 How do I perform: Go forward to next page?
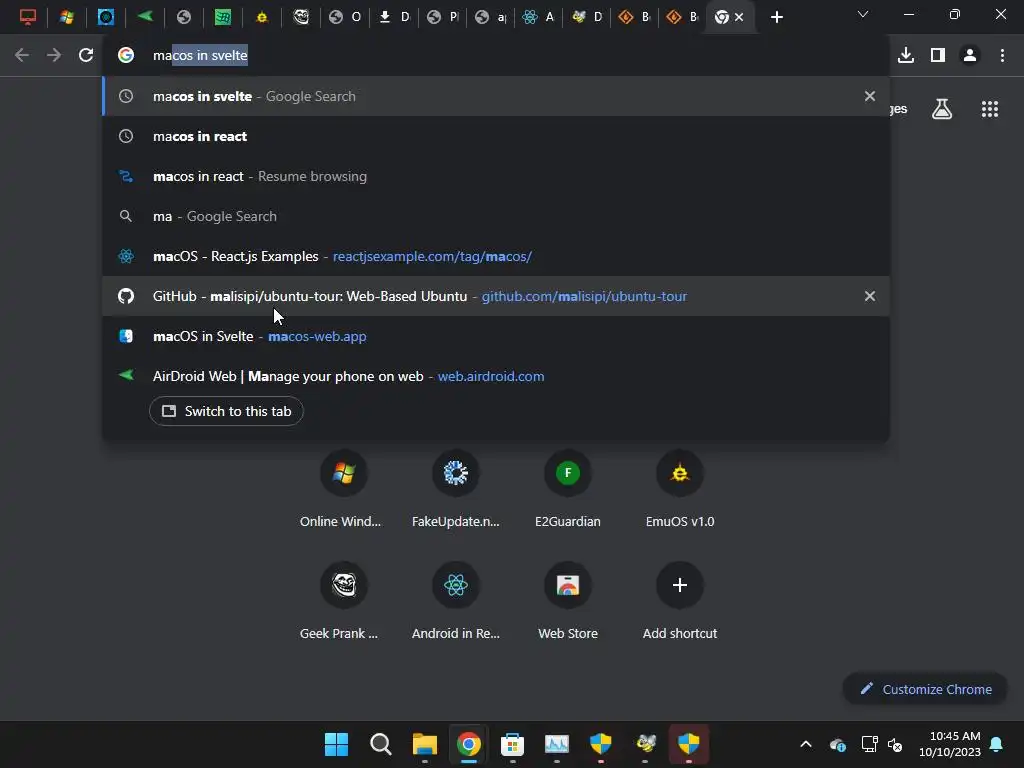click(x=54, y=56)
